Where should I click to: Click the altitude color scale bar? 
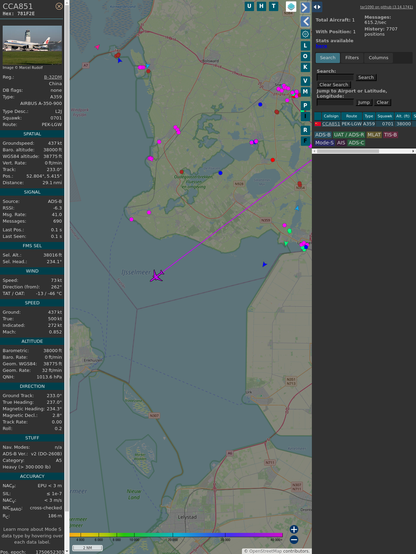[176, 535]
